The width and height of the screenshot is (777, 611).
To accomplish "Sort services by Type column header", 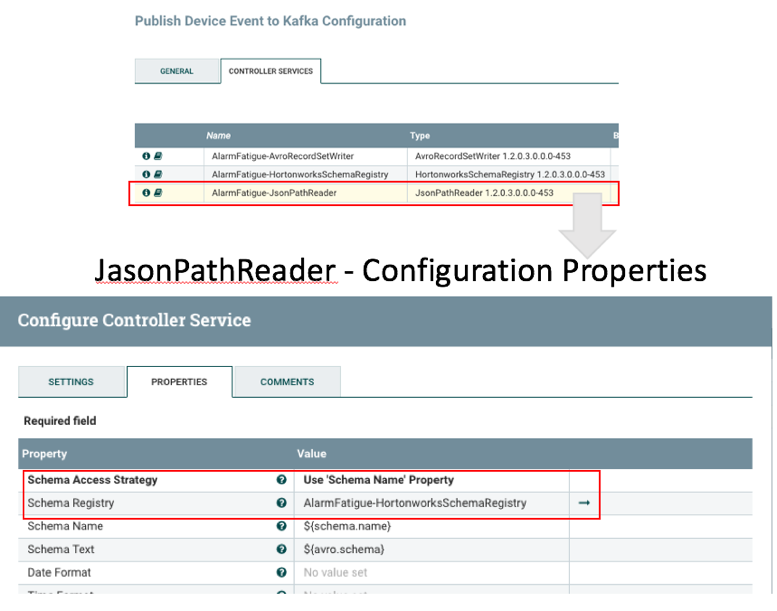I will [420, 136].
